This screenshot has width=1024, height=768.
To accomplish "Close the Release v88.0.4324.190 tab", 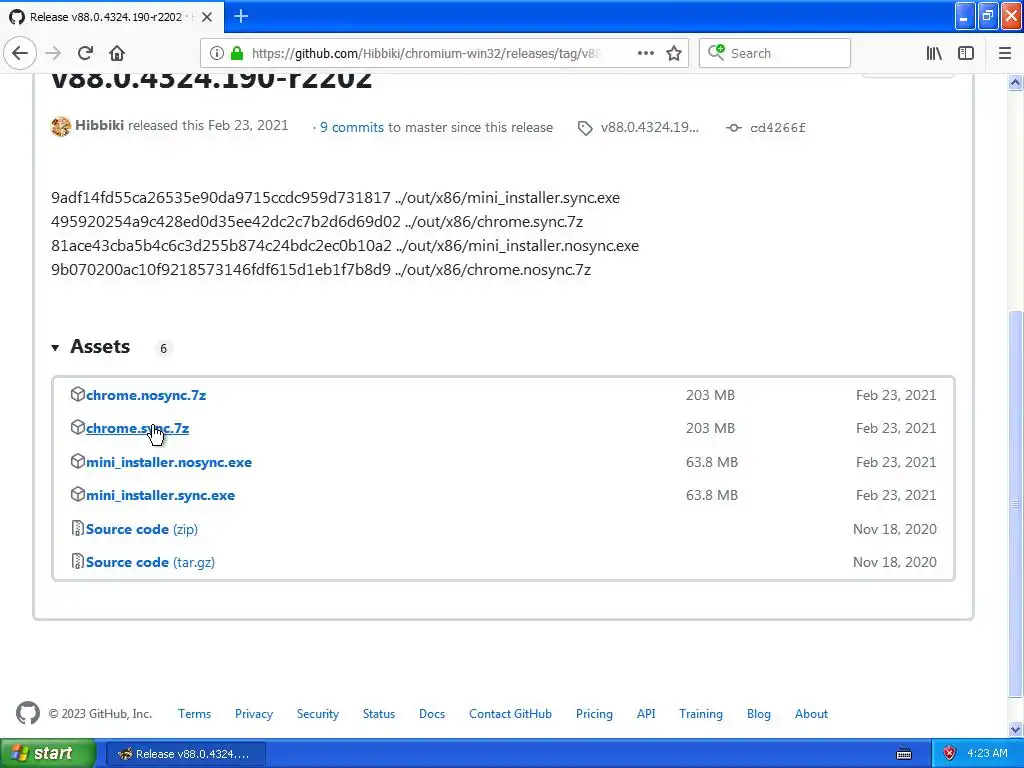I will pyautogui.click(x=206, y=17).
